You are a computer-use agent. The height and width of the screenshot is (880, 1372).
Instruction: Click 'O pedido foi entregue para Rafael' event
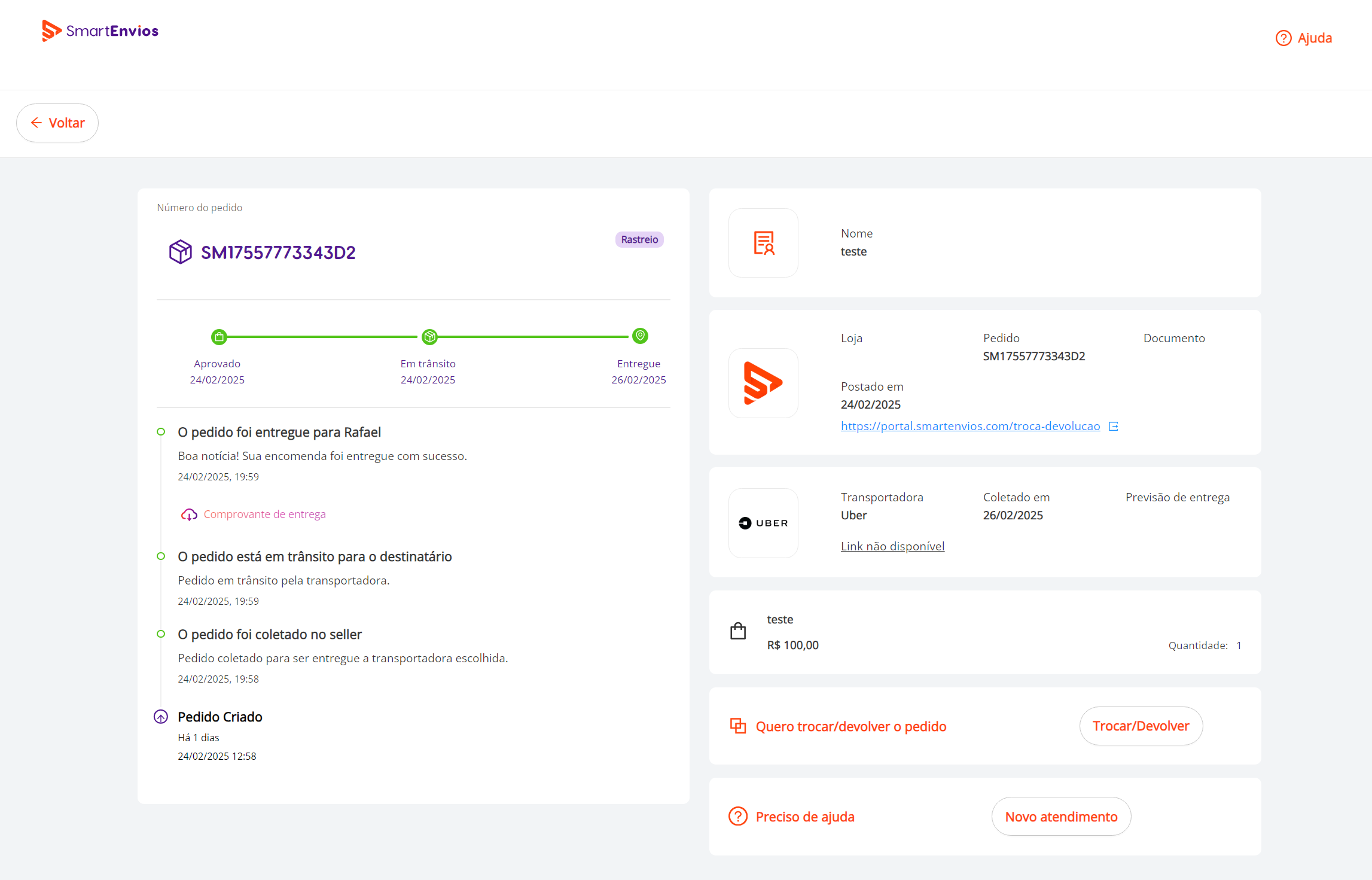(x=279, y=432)
